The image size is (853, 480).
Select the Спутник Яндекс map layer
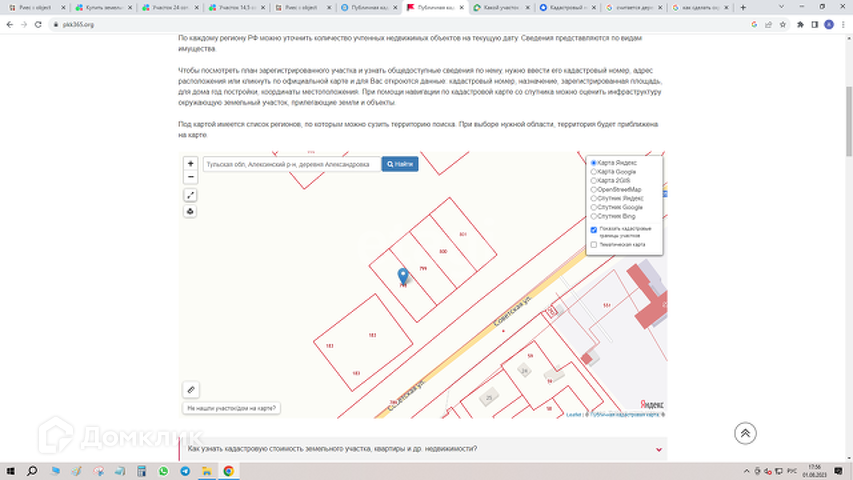594,198
